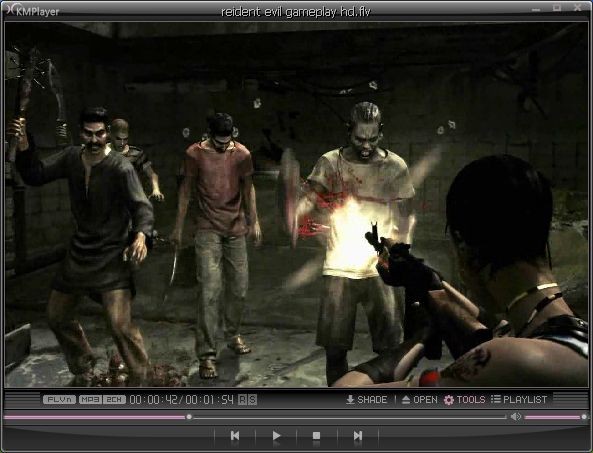Click the FLVn video codec badge
The height and width of the screenshot is (453, 593).
coord(59,400)
